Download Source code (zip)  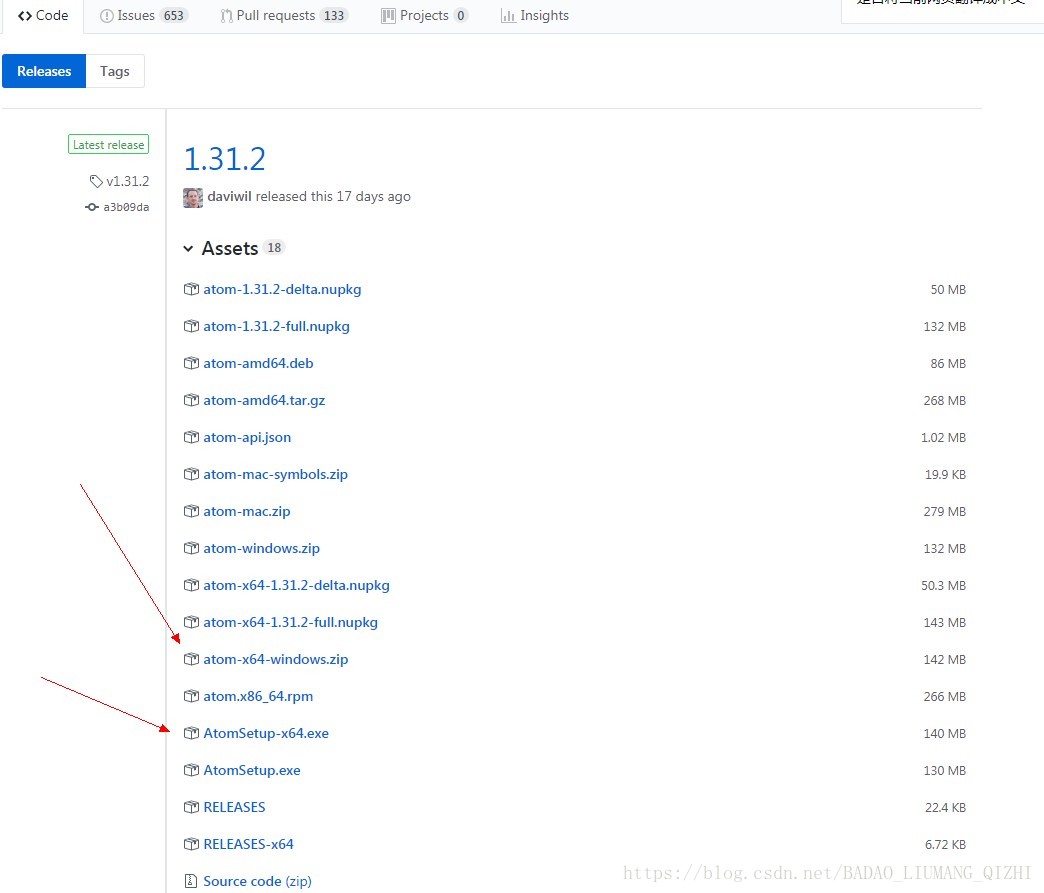[x=257, y=881]
